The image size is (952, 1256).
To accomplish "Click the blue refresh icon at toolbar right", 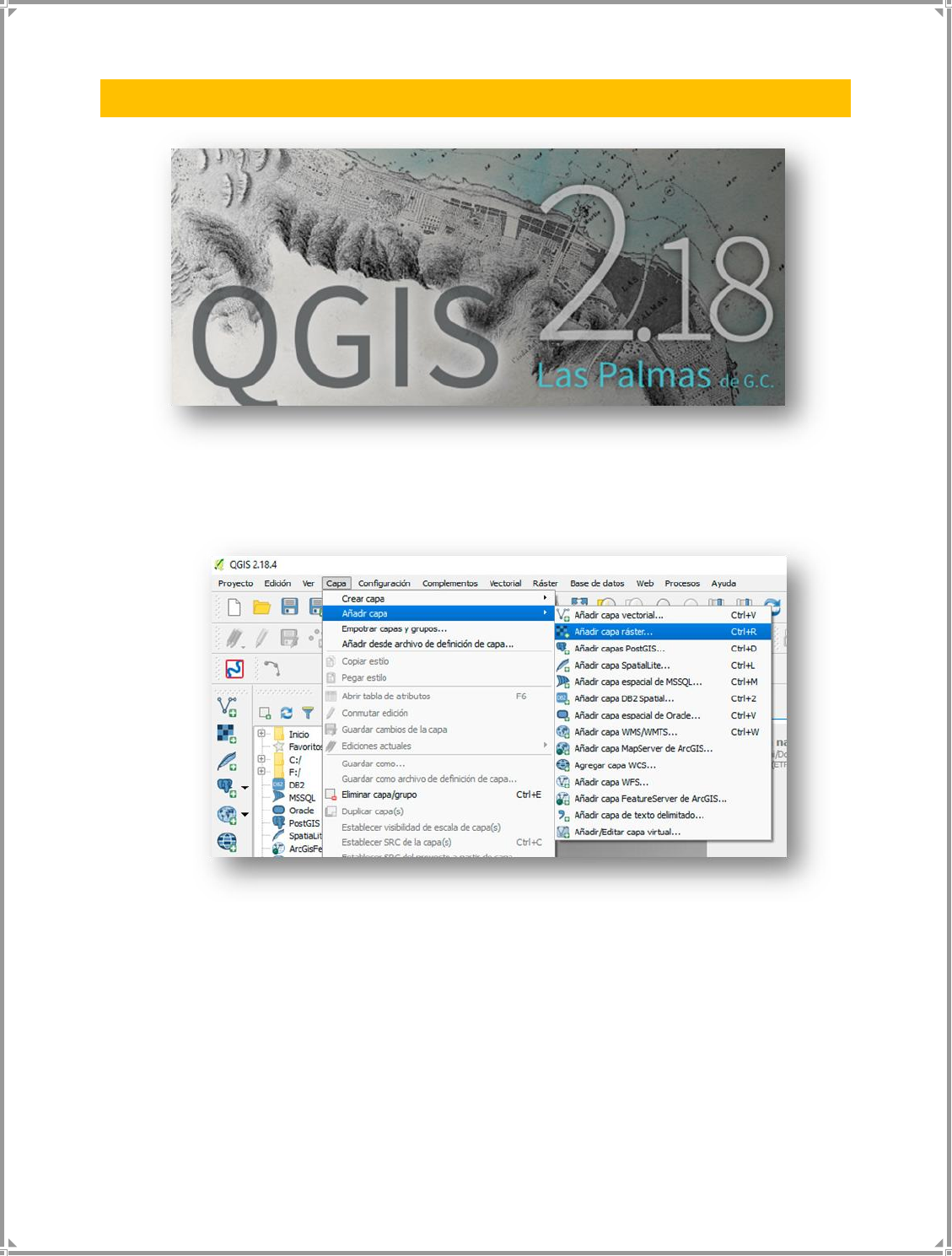I will [x=772, y=606].
